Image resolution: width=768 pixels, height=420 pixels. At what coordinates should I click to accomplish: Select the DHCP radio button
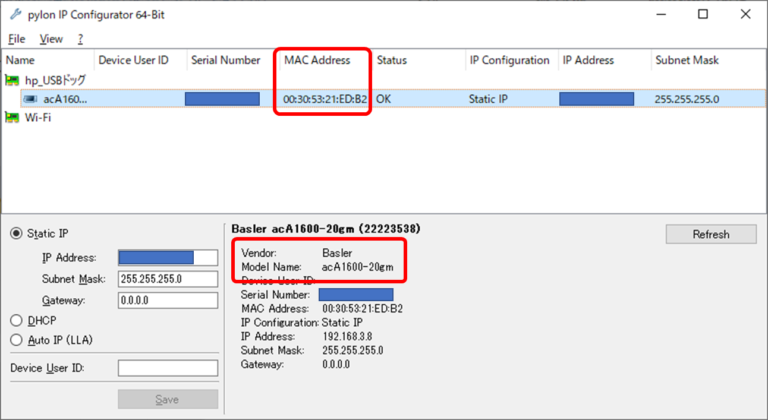point(16,321)
